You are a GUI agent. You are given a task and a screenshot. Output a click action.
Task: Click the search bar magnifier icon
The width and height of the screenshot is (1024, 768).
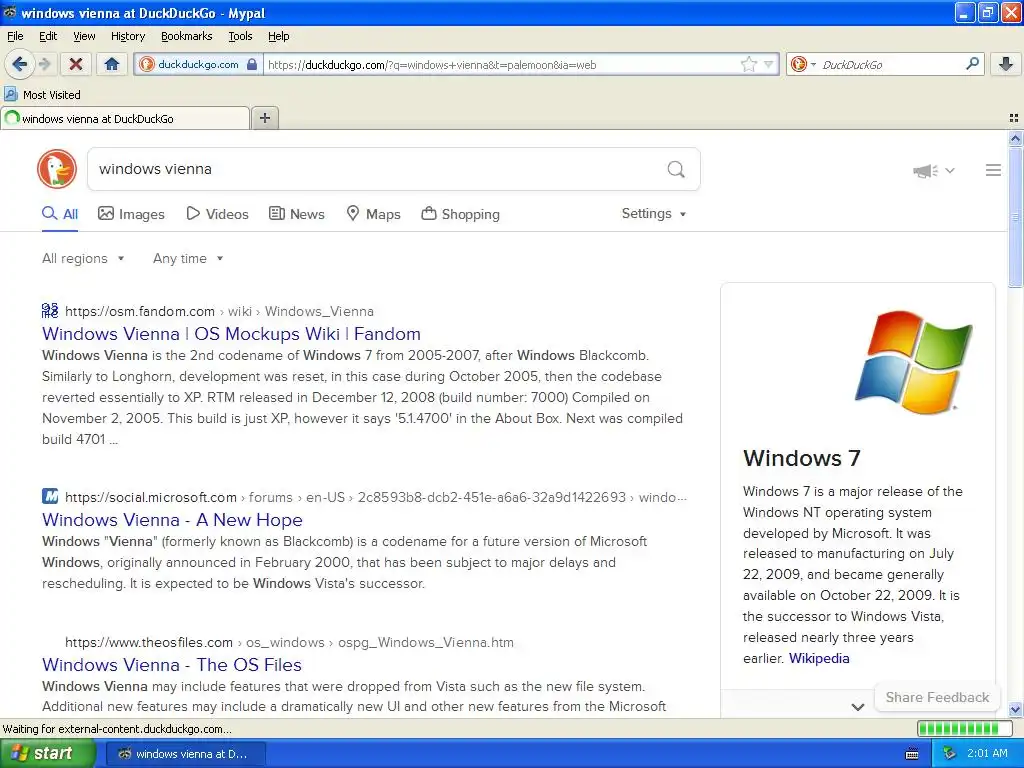click(x=972, y=64)
